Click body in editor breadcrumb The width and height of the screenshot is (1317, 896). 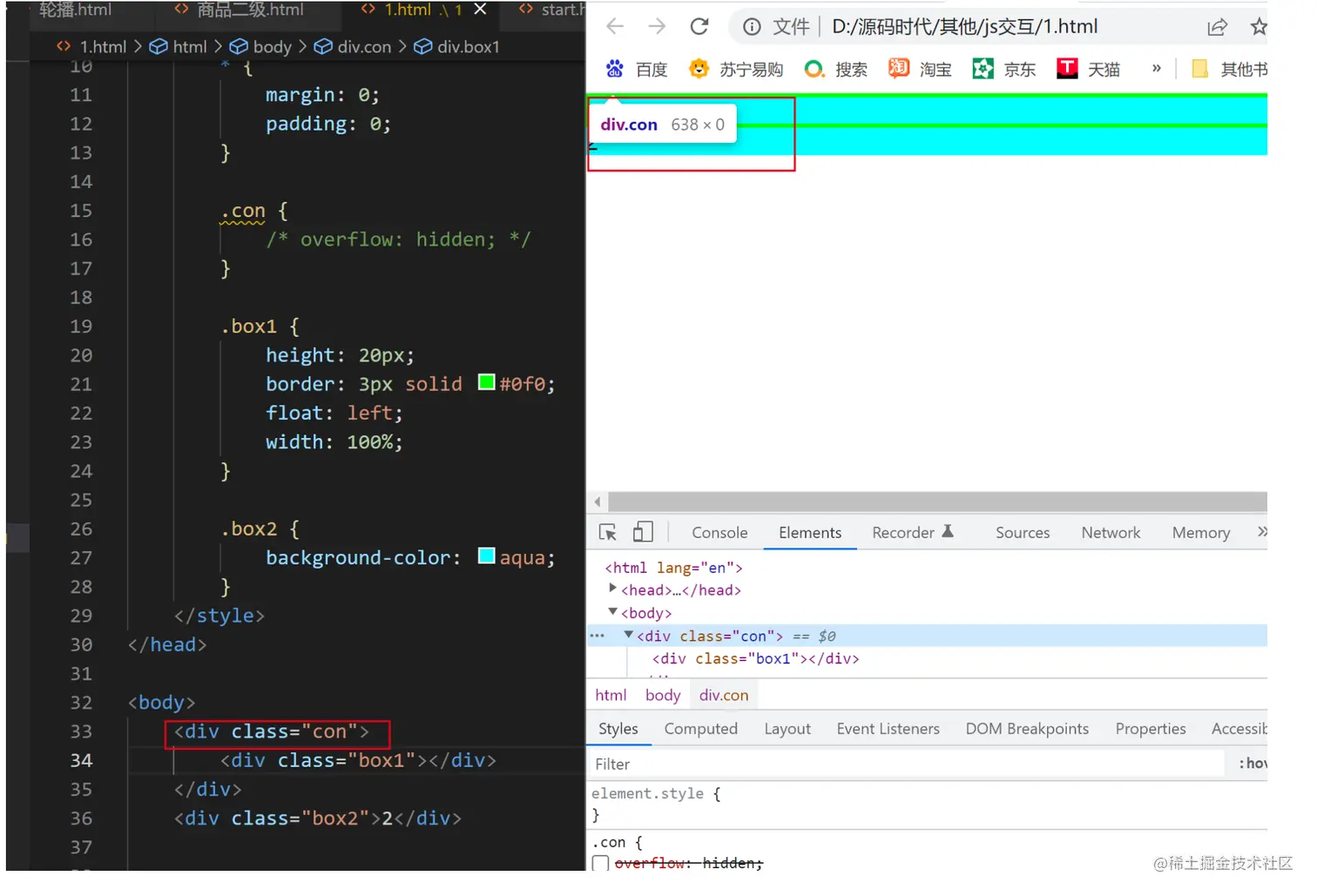pos(260,47)
